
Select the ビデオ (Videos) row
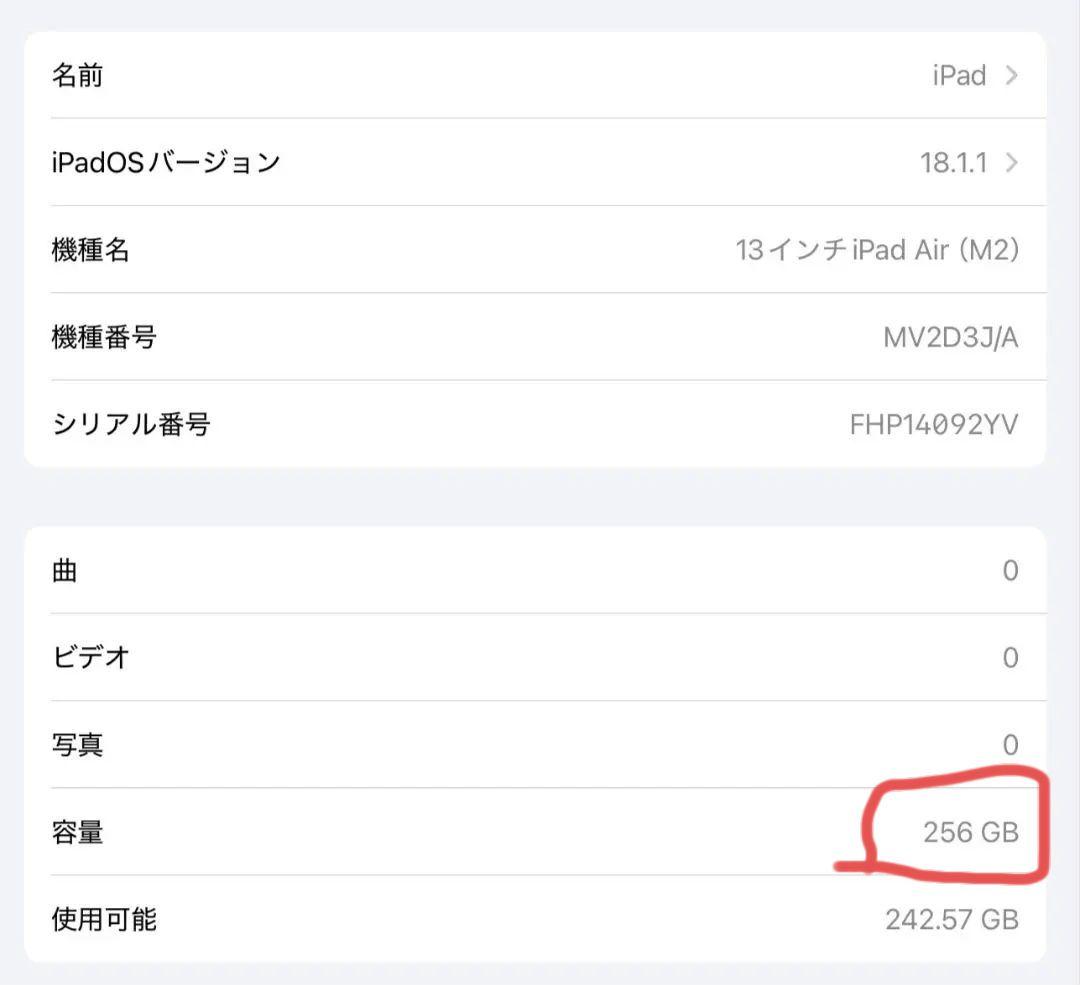(540, 657)
